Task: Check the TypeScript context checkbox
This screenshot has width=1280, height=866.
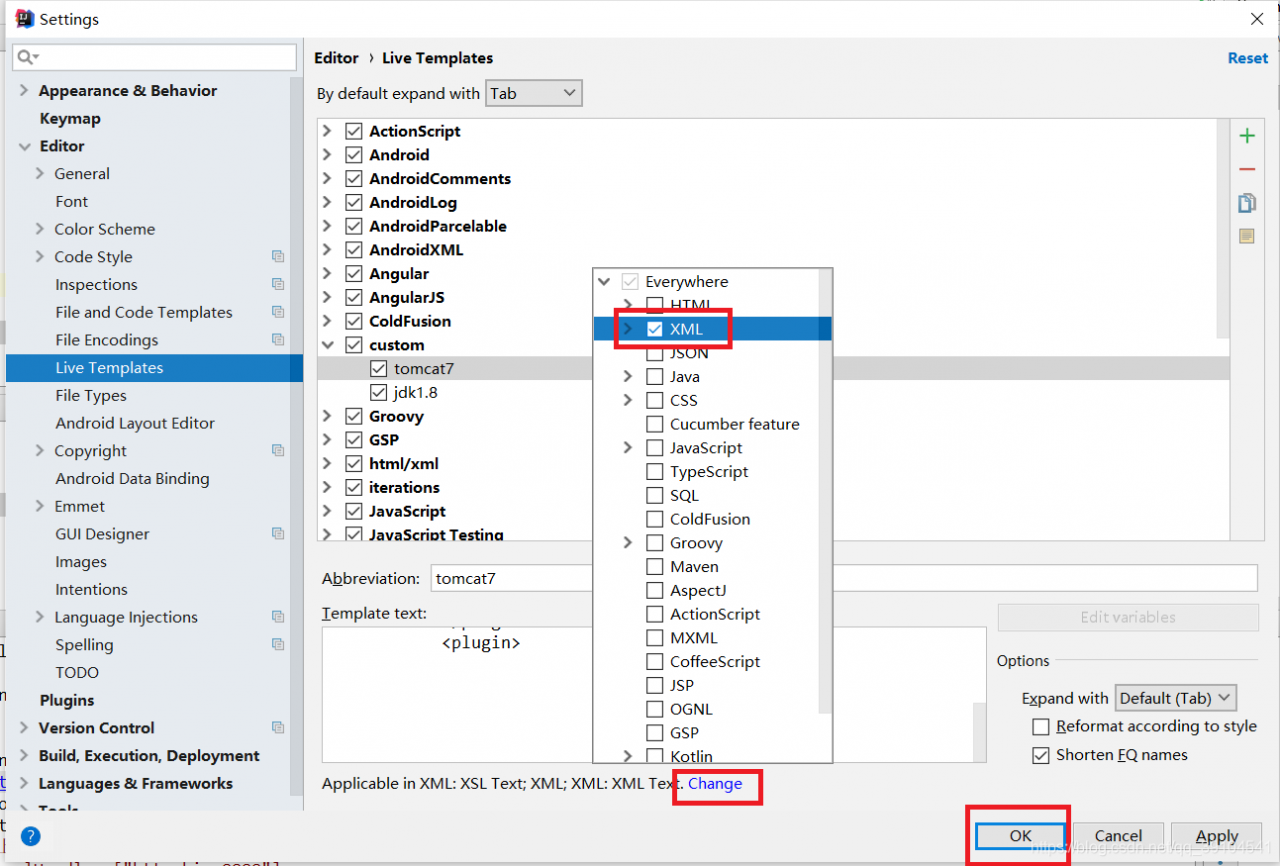Action: [x=655, y=472]
